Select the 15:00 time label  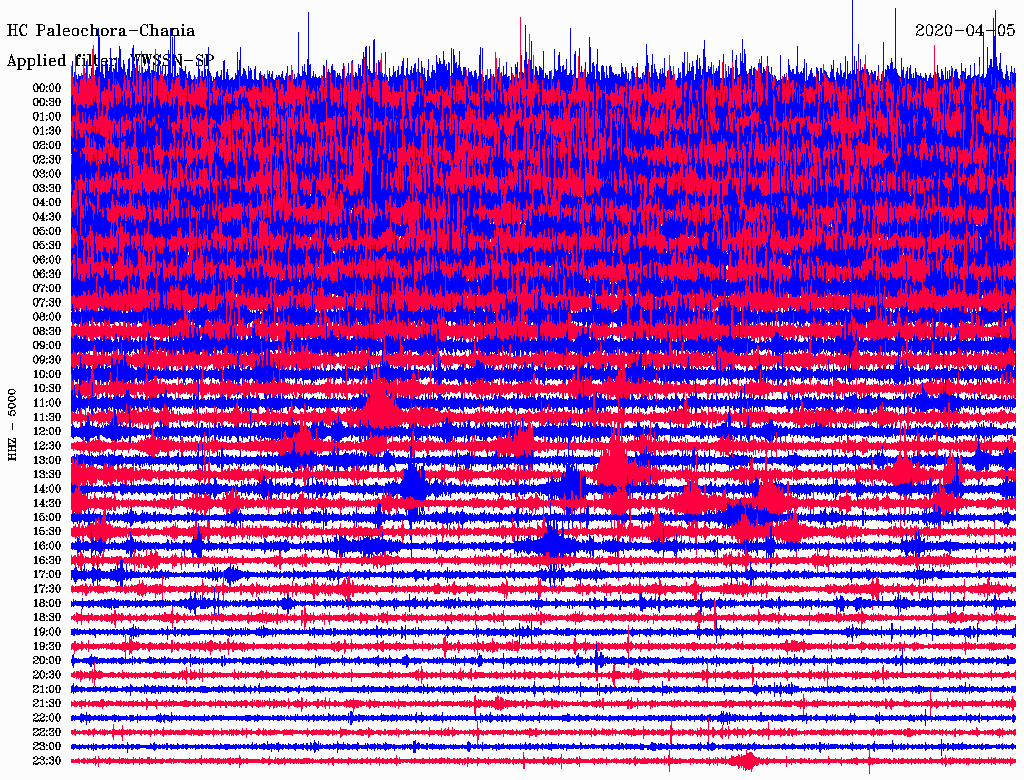tap(47, 517)
